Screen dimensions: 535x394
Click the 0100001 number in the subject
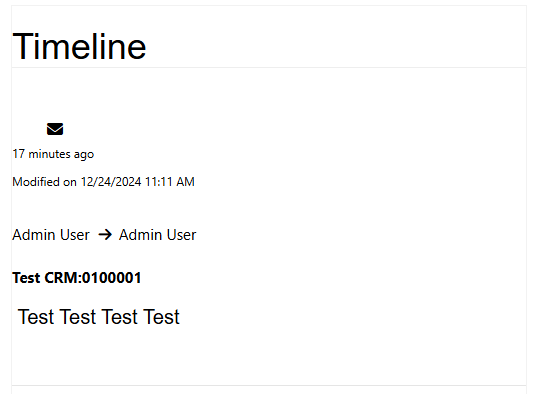tap(112, 278)
